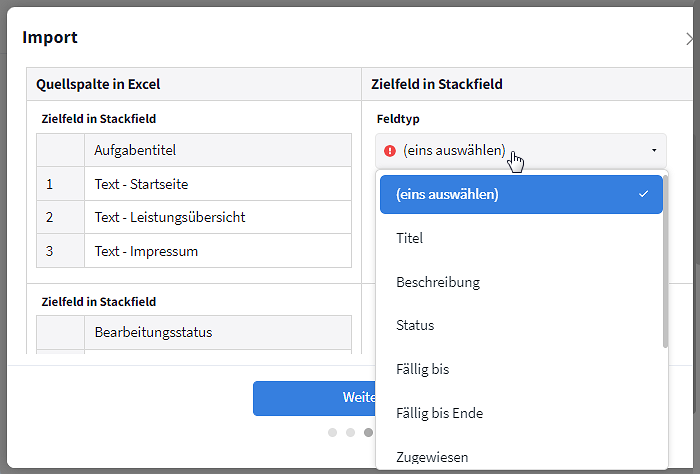Pick 'Fällig bis' option
700x474 pixels.
coord(423,369)
